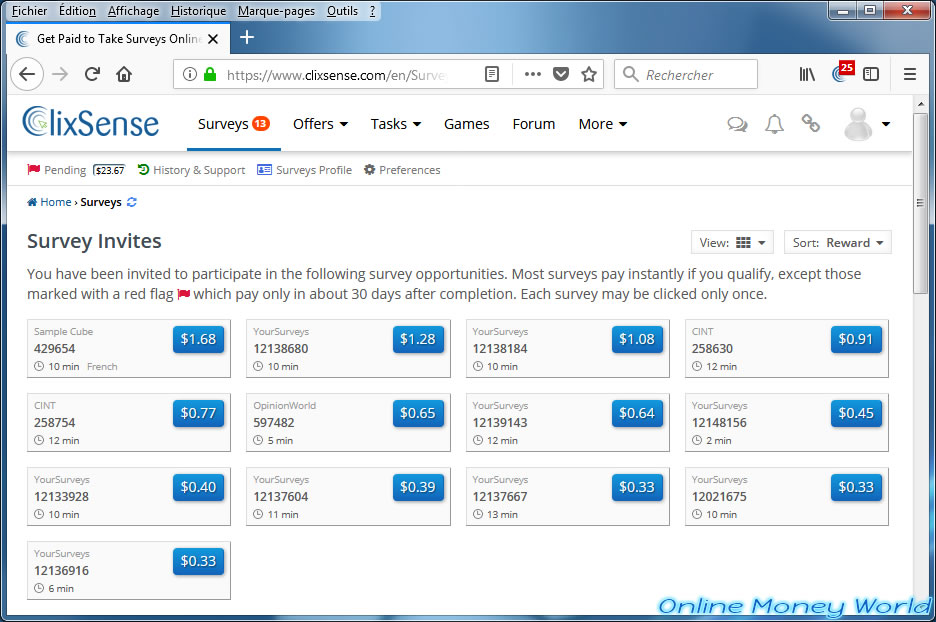Refresh survey list next to Surveys breadcrumb
The height and width of the screenshot is (622, 936).
tap(131, 202)
